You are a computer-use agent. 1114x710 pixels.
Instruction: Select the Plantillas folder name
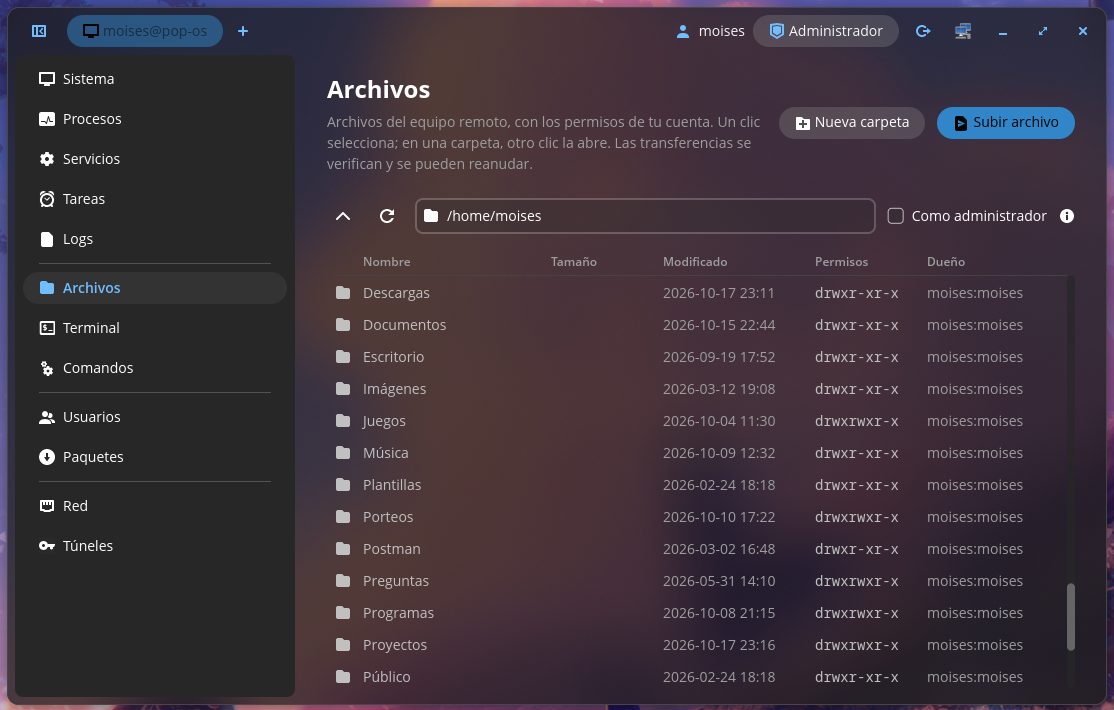tap(392, 485)
